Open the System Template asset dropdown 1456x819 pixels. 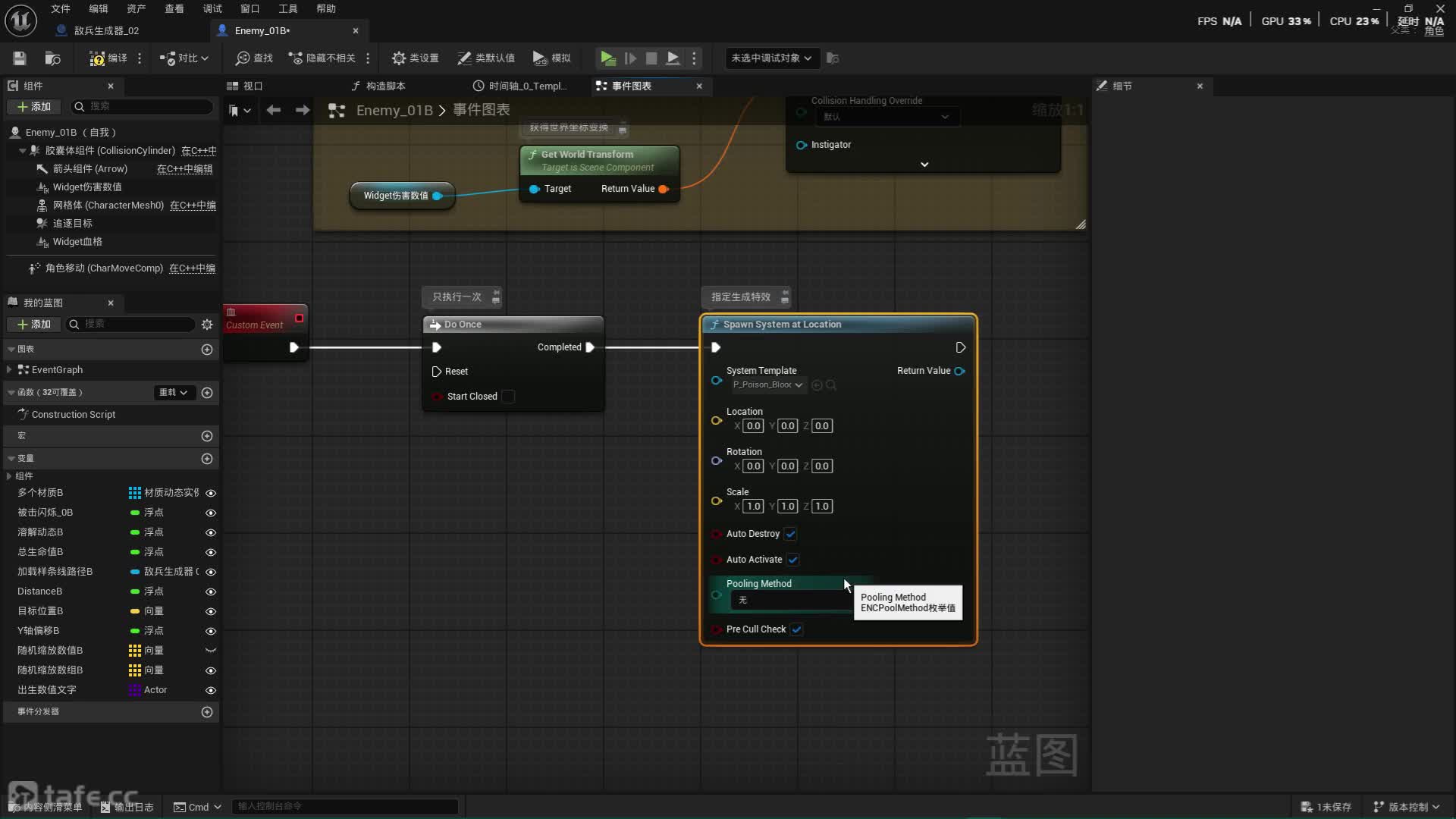[x=767, y=385]
